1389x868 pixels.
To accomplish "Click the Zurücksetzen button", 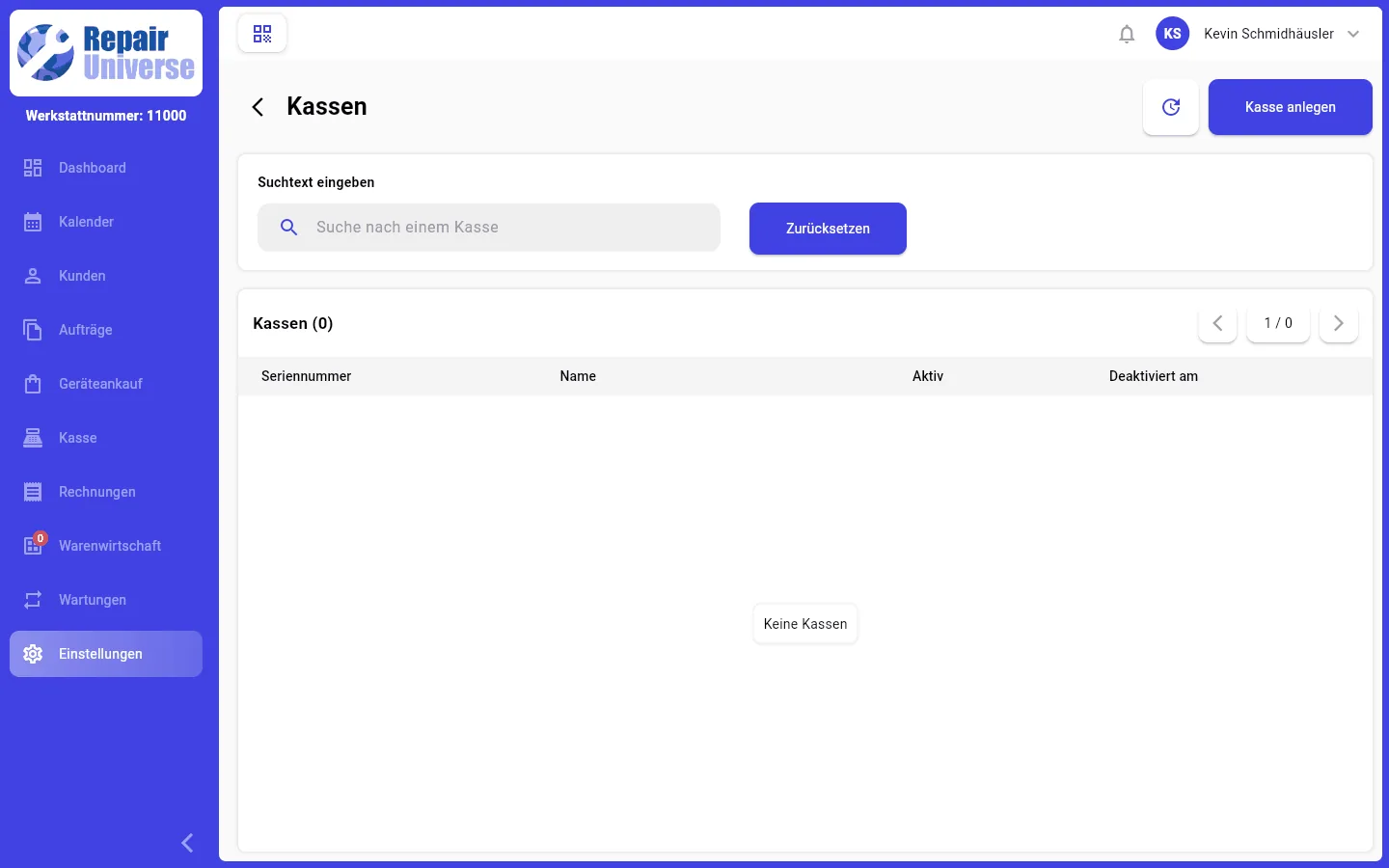I will [828, 229].
